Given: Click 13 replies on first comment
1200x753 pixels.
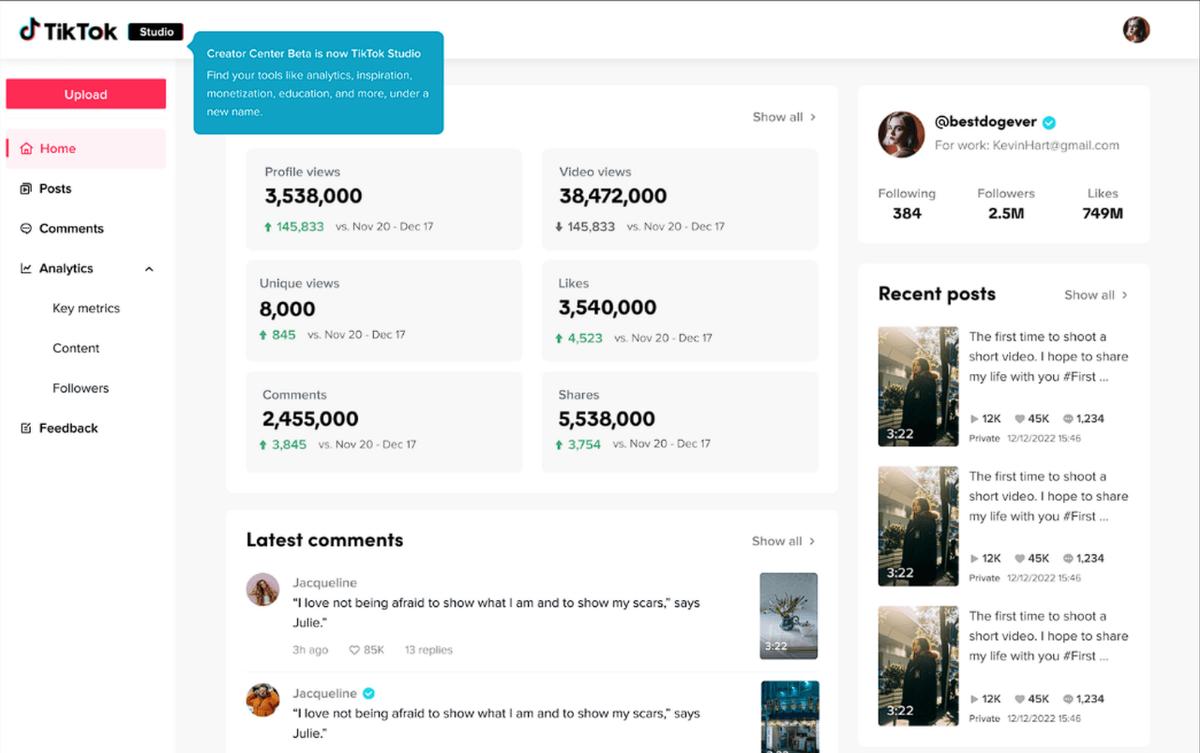Looking at the screenshot, I should point(428,650).
